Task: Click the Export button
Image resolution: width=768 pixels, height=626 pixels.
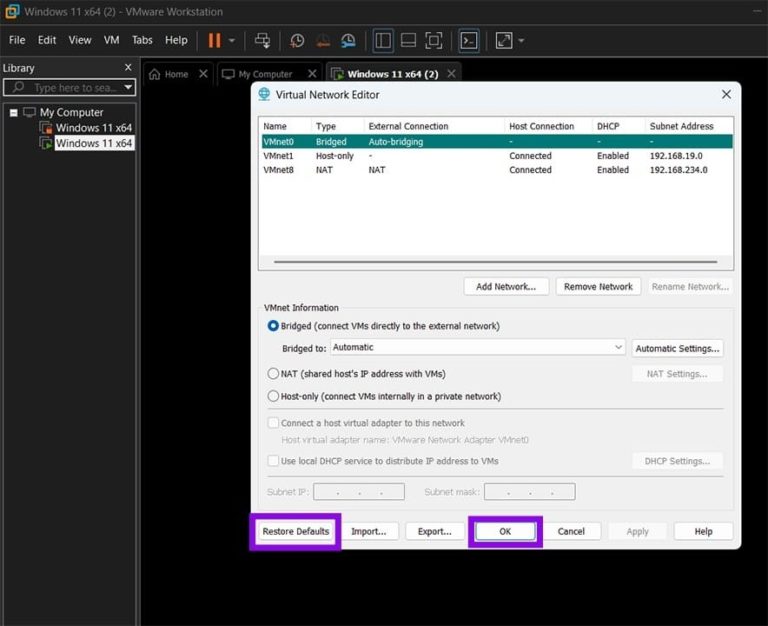Action: coord(434,531)
